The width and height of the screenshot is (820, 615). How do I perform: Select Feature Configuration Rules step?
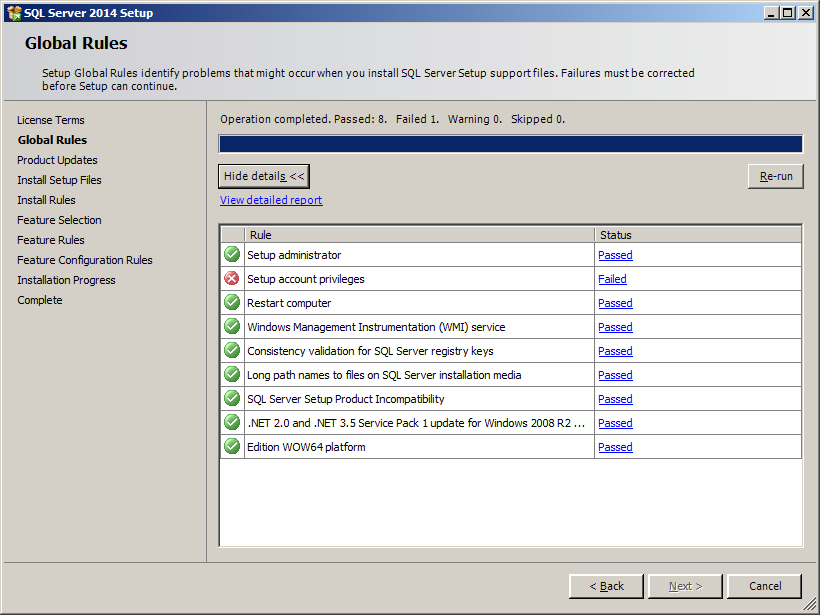pos(85,260)
